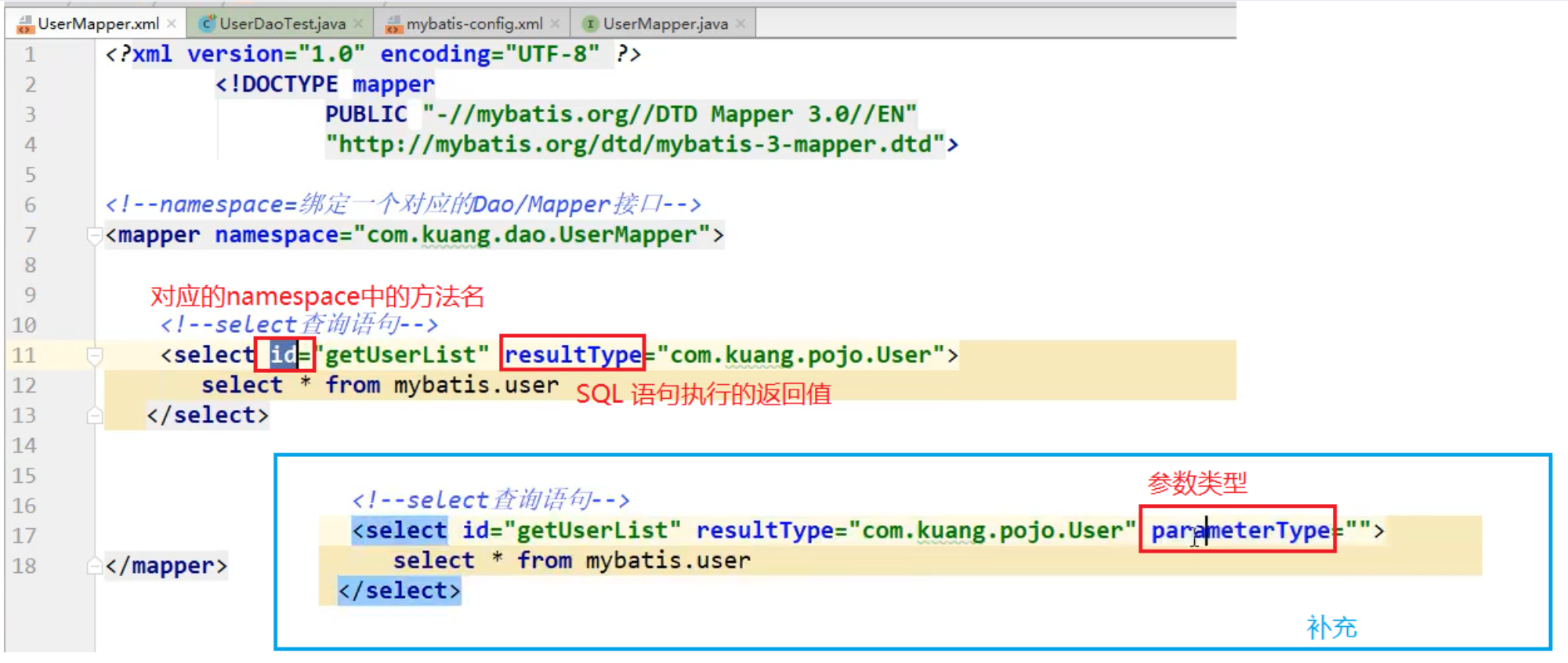The width and height of the screenshot is (1568, 663).
Task: Collapse the select block fold on line 11
Action: (x=95, y=356)
